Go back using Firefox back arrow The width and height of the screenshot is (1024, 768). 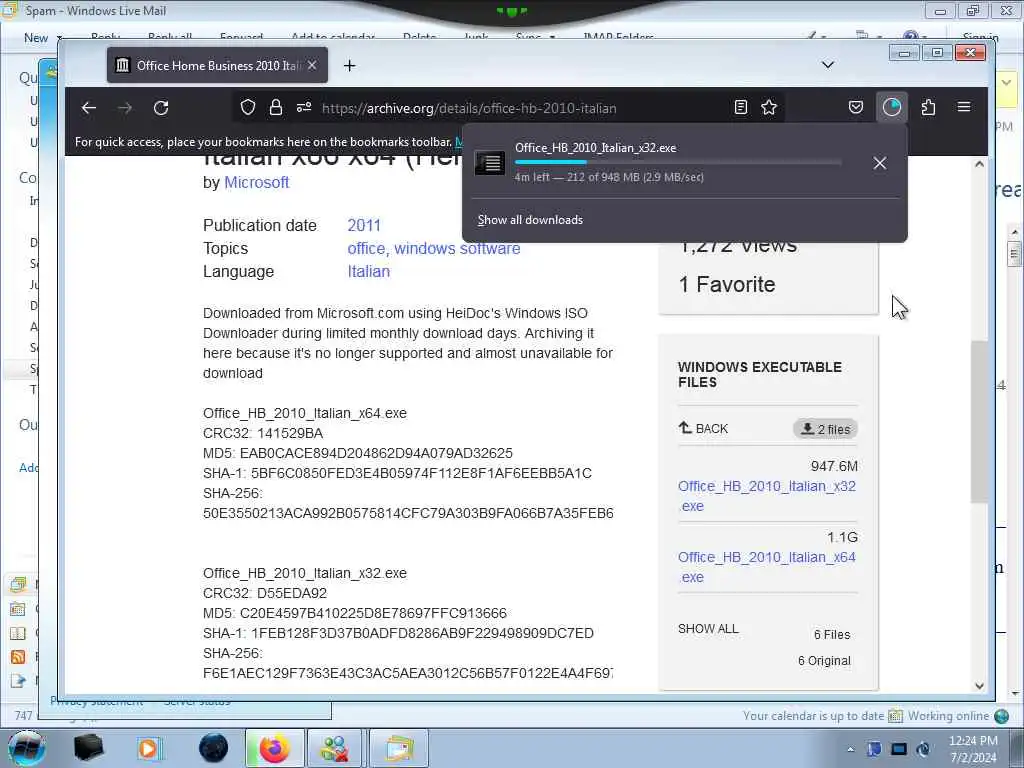(89, 108)
